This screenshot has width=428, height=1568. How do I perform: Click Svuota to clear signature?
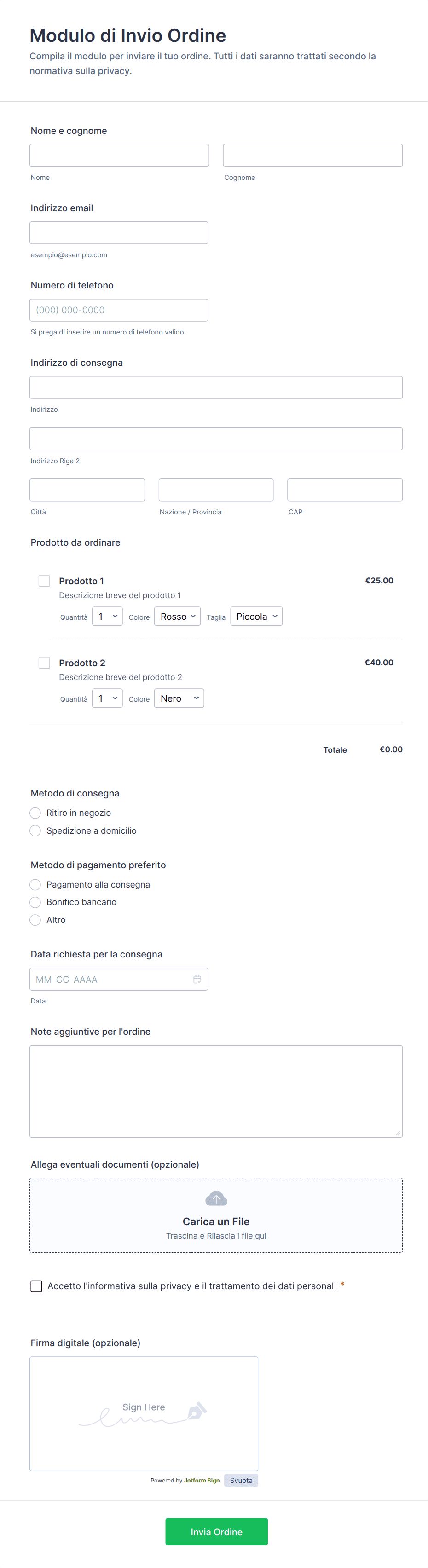[241, 1480]
